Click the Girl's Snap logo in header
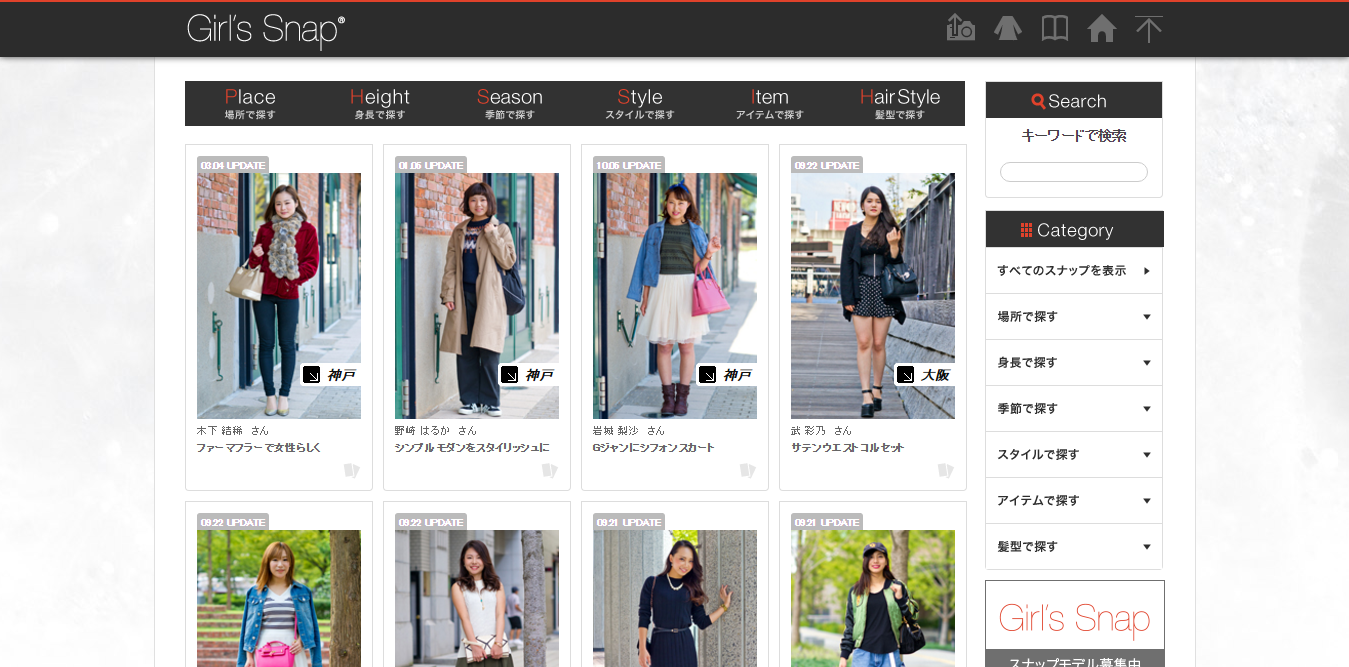 pos(266,29)
